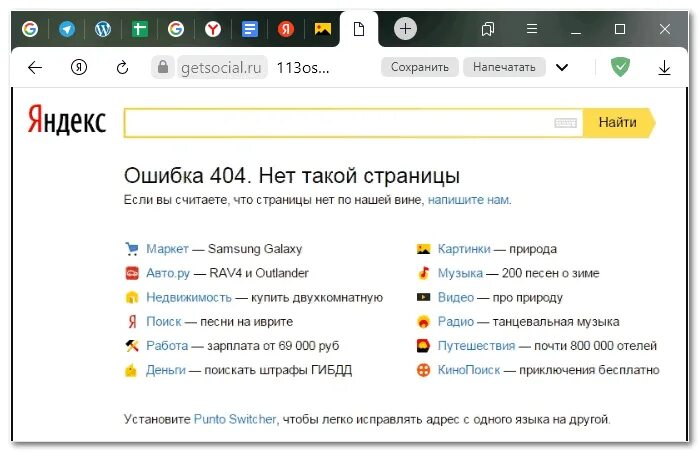Open the Работа link

pos(167,345)
